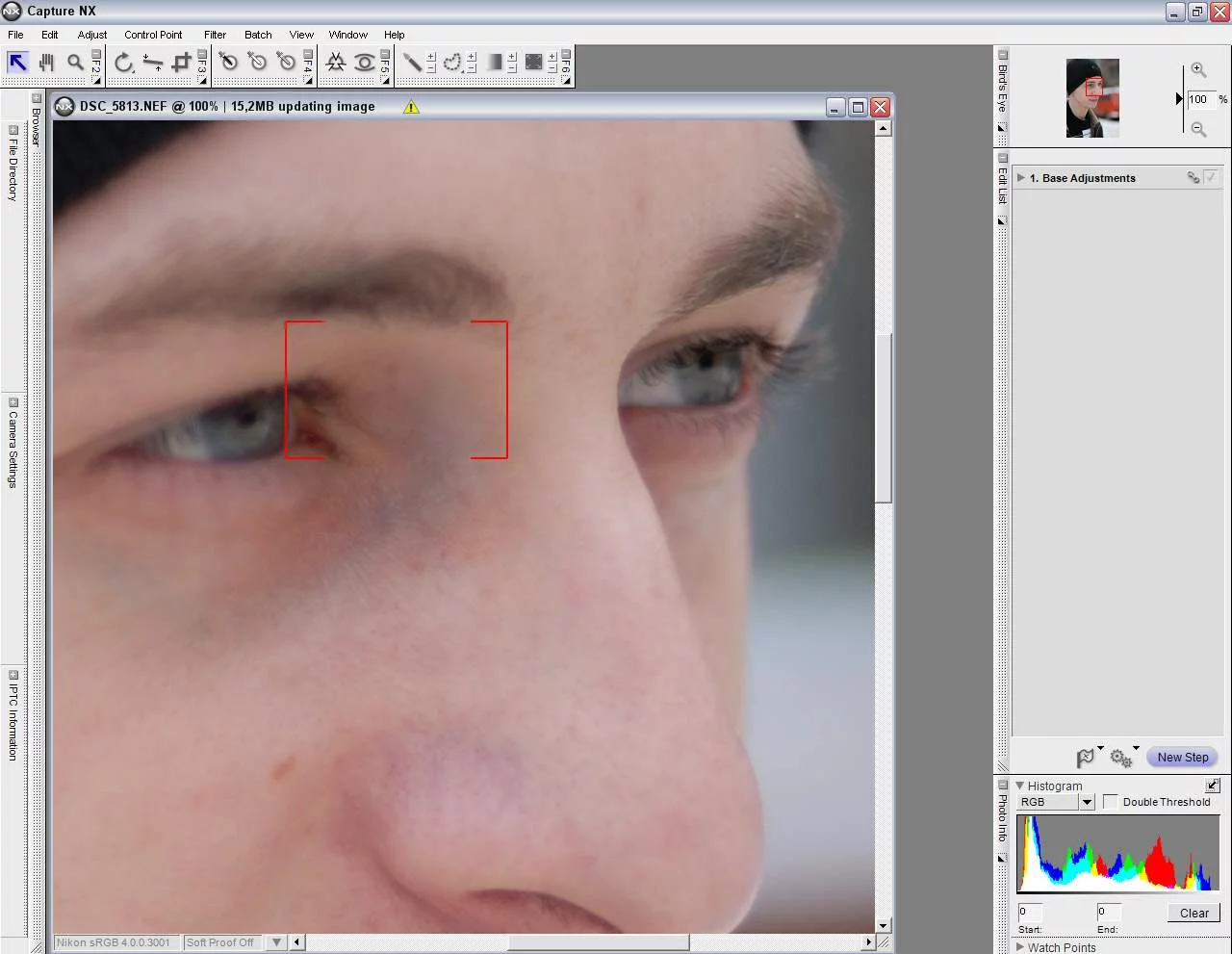Choose the Black Control Point tool

point(228,62)
